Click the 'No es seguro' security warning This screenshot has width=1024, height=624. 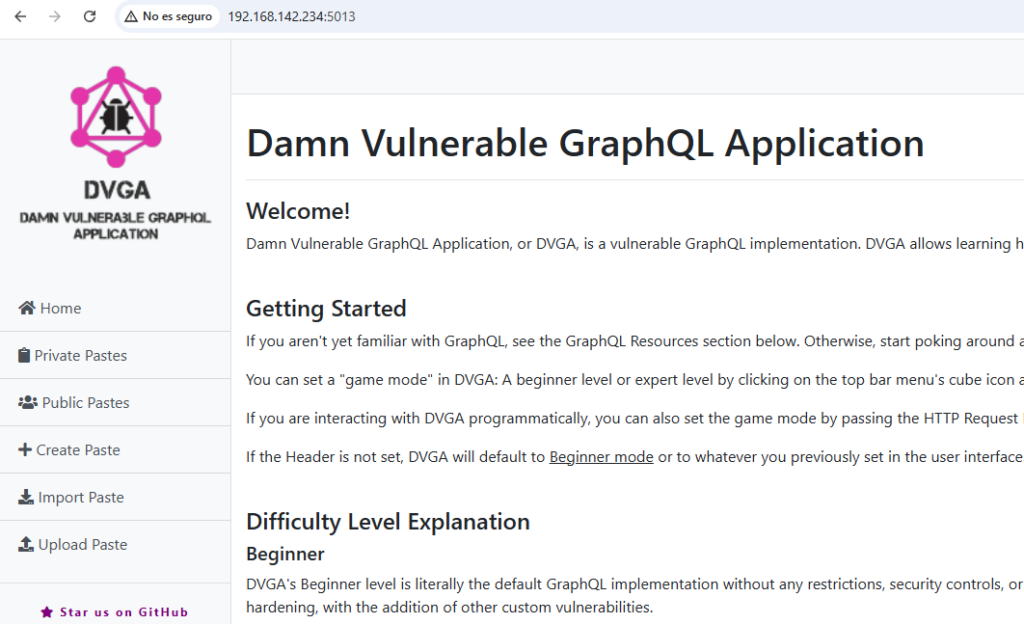pyautogui.click(x=168, y=16)
